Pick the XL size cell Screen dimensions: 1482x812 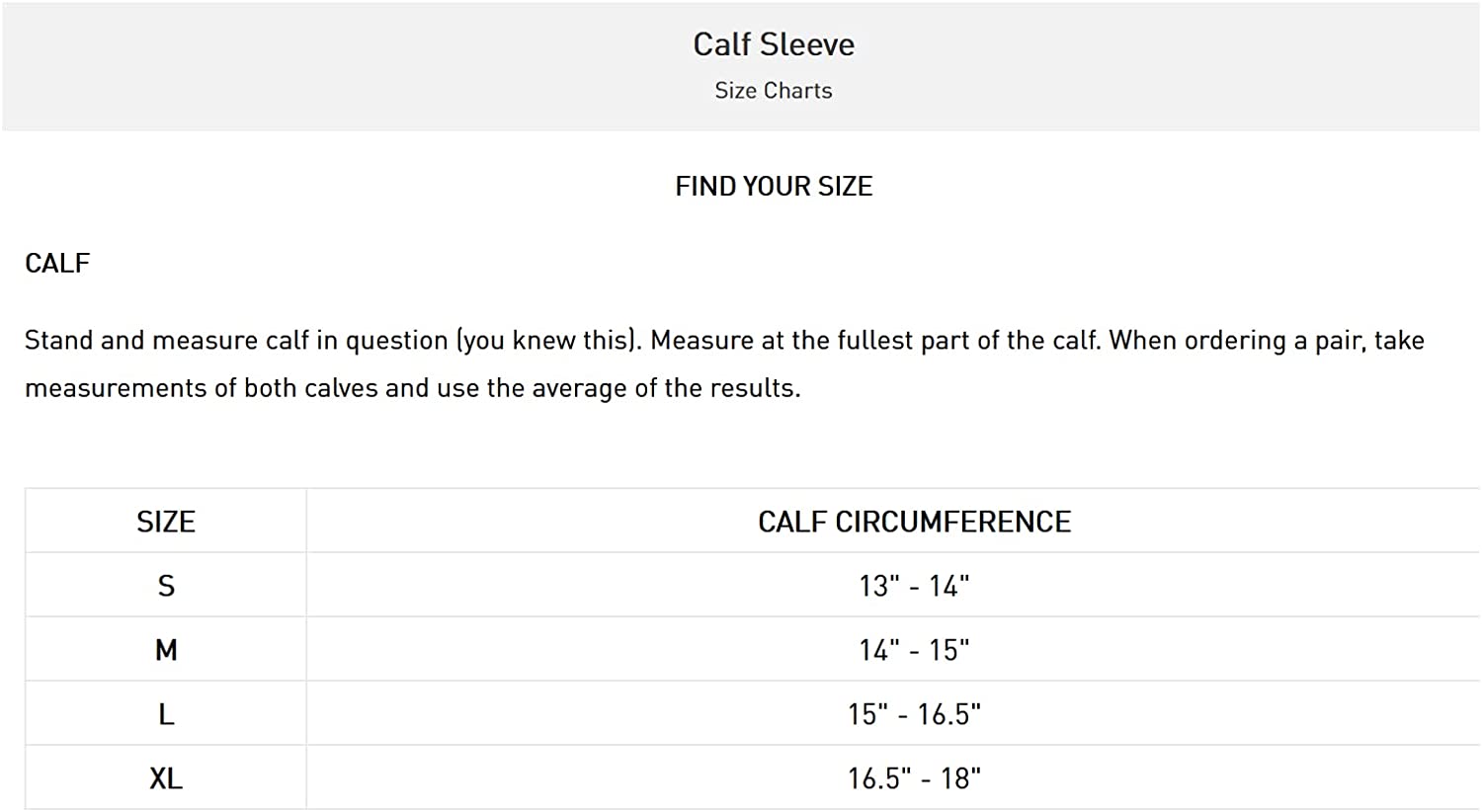click(x=166, y=778)
